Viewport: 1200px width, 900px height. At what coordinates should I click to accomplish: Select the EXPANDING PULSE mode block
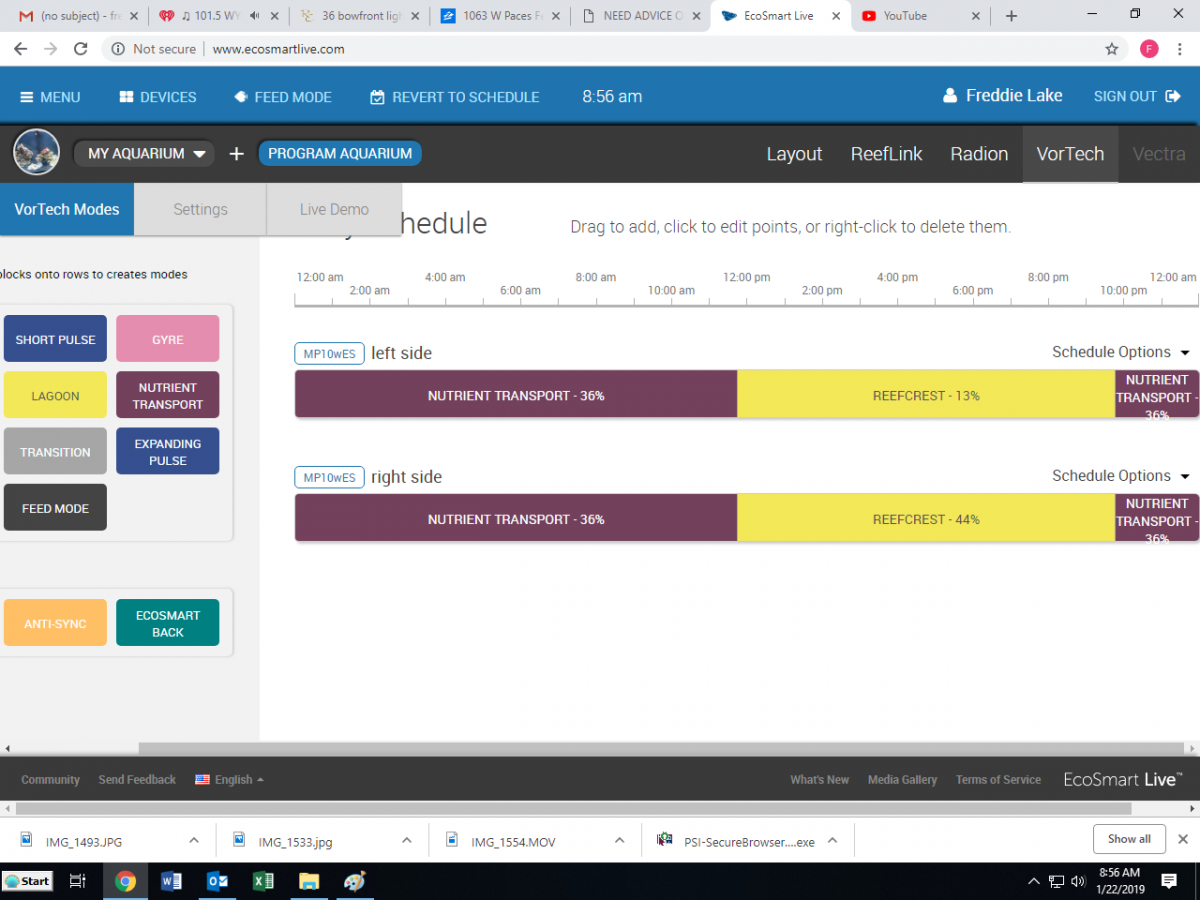[168, 451]
